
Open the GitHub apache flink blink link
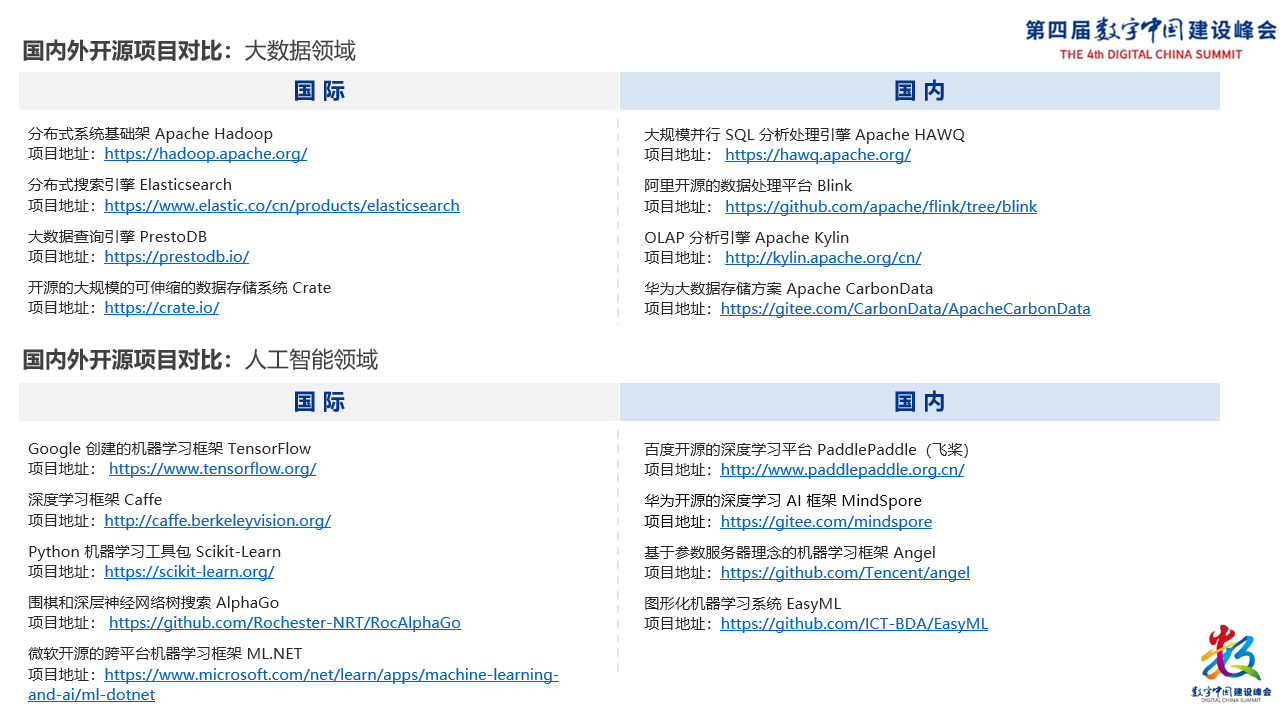pyautogui.click(x=881, y=207)
